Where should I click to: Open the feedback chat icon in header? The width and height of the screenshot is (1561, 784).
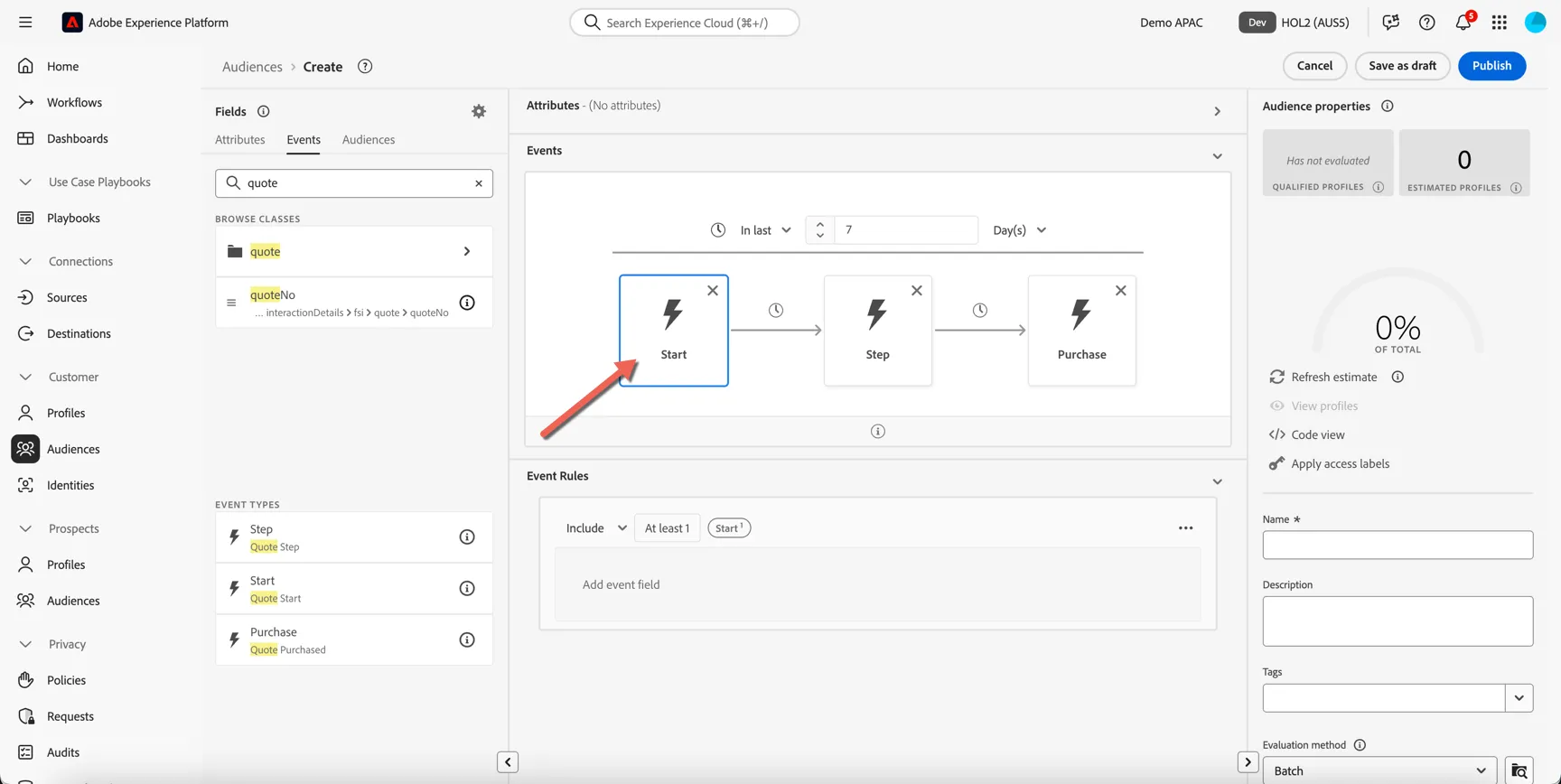click(x=1391, y=22)
